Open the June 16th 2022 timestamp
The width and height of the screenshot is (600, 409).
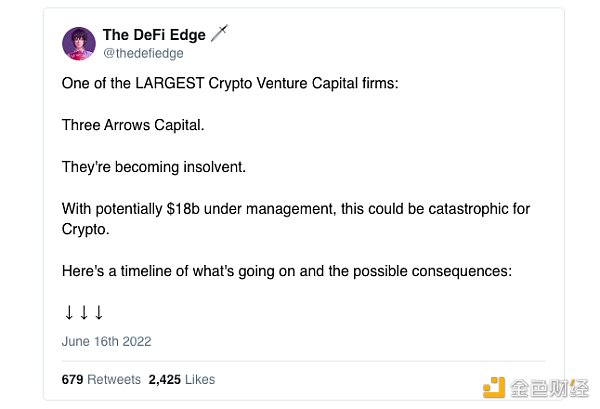tap(106, 341)
